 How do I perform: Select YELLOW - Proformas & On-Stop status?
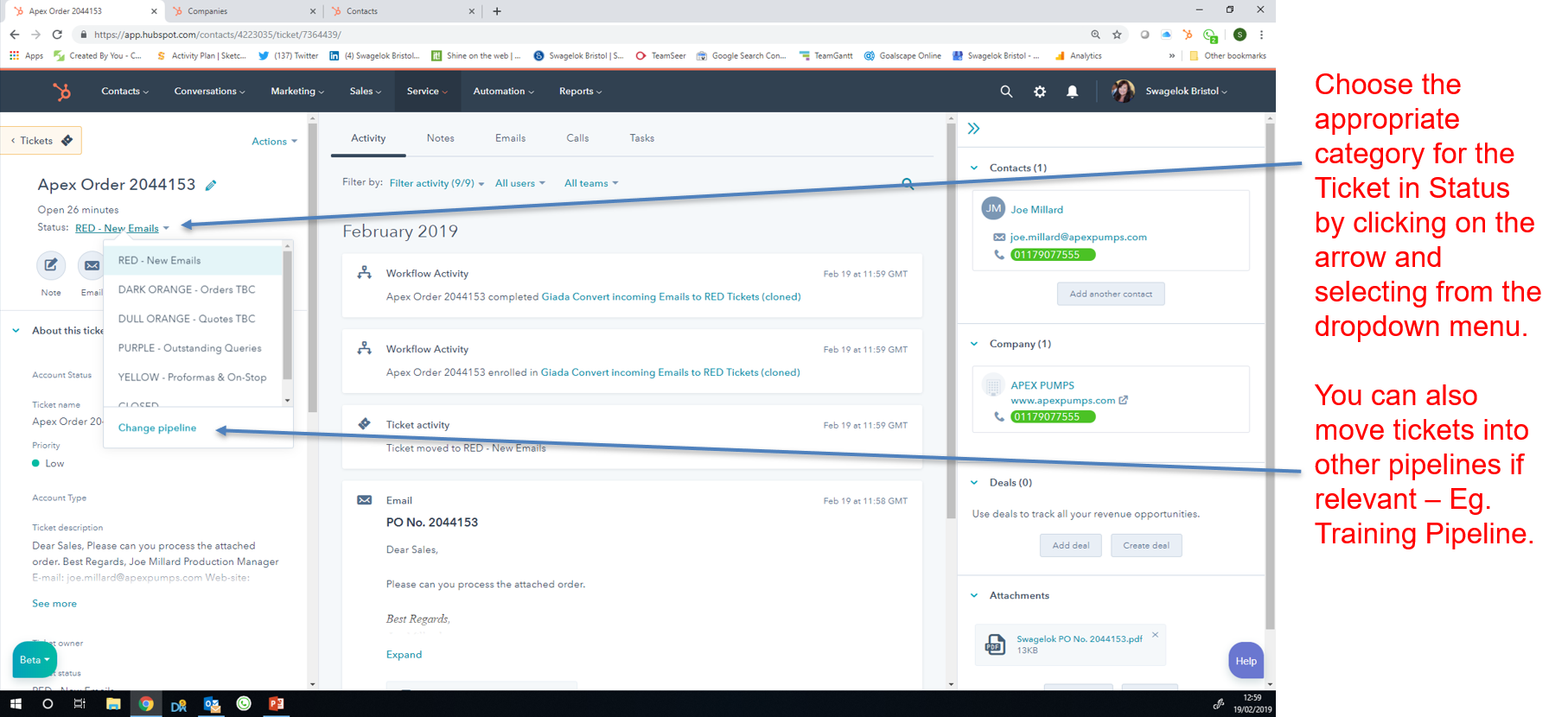[x=194, y=378]
